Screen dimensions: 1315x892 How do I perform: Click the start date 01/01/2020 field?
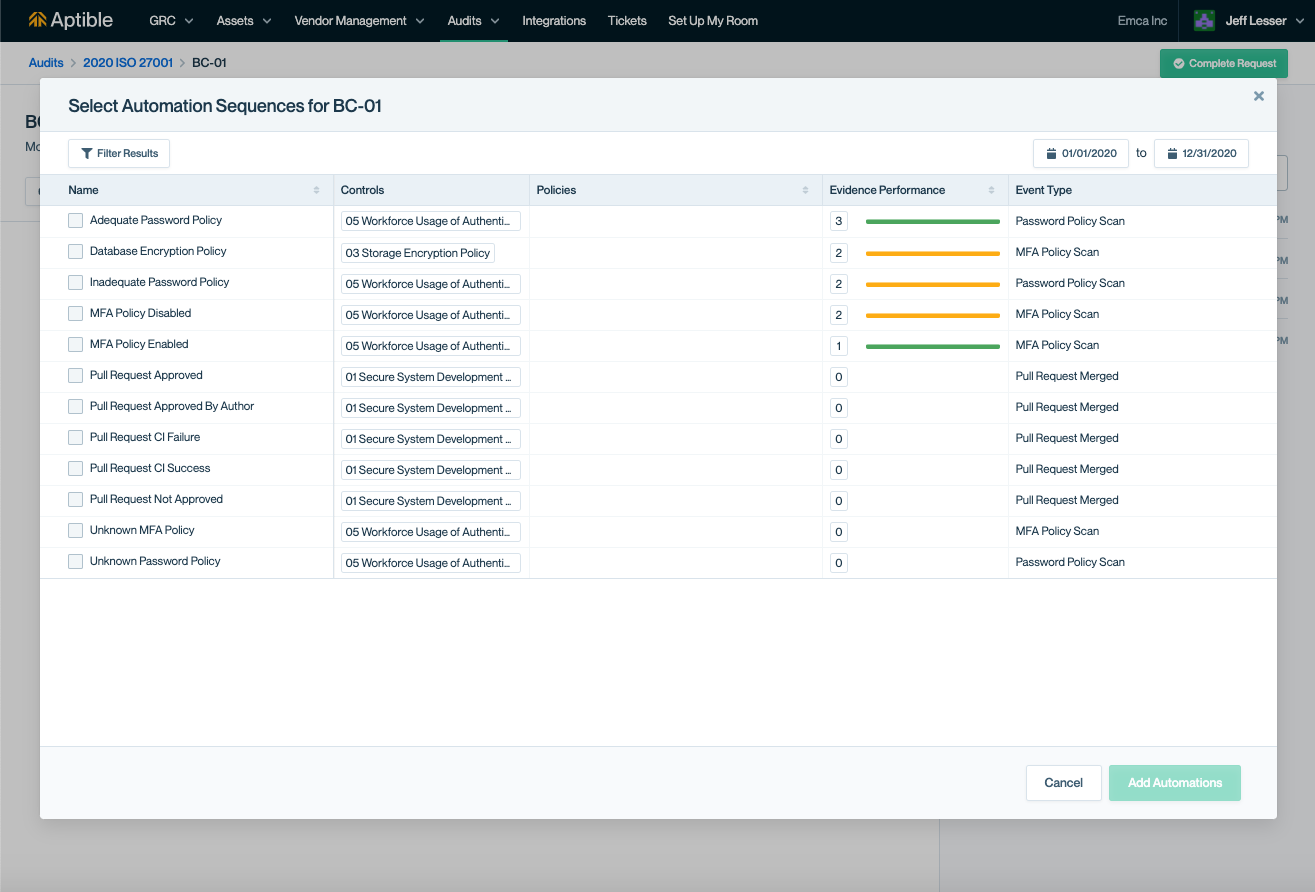click(1081, 154)
